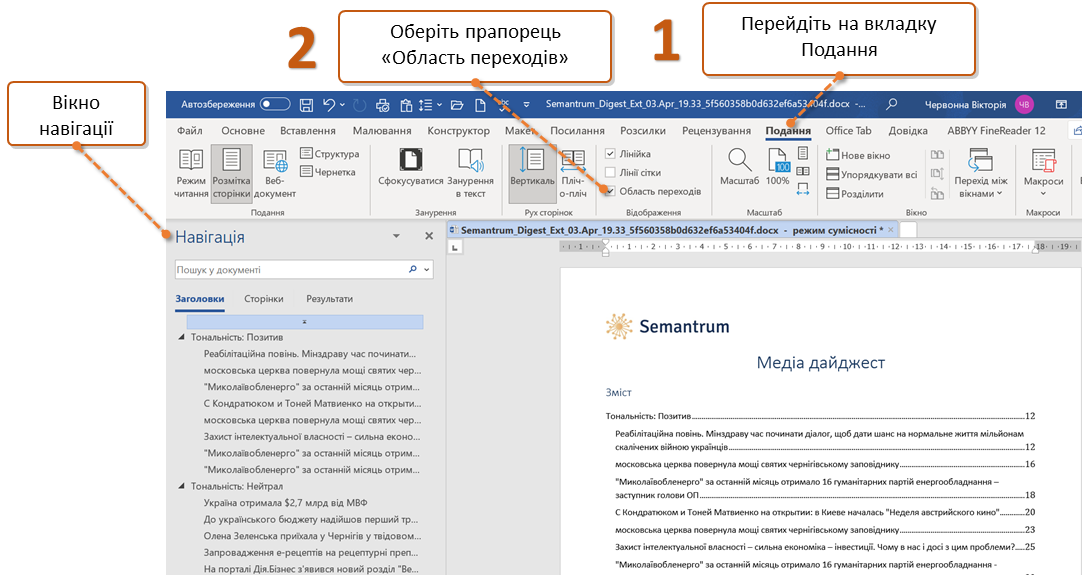Viewport: 1082px width, 575px height.
Task: Collapse the Тональність: Нейтрал heading
Action: click(x=181, y=487)
